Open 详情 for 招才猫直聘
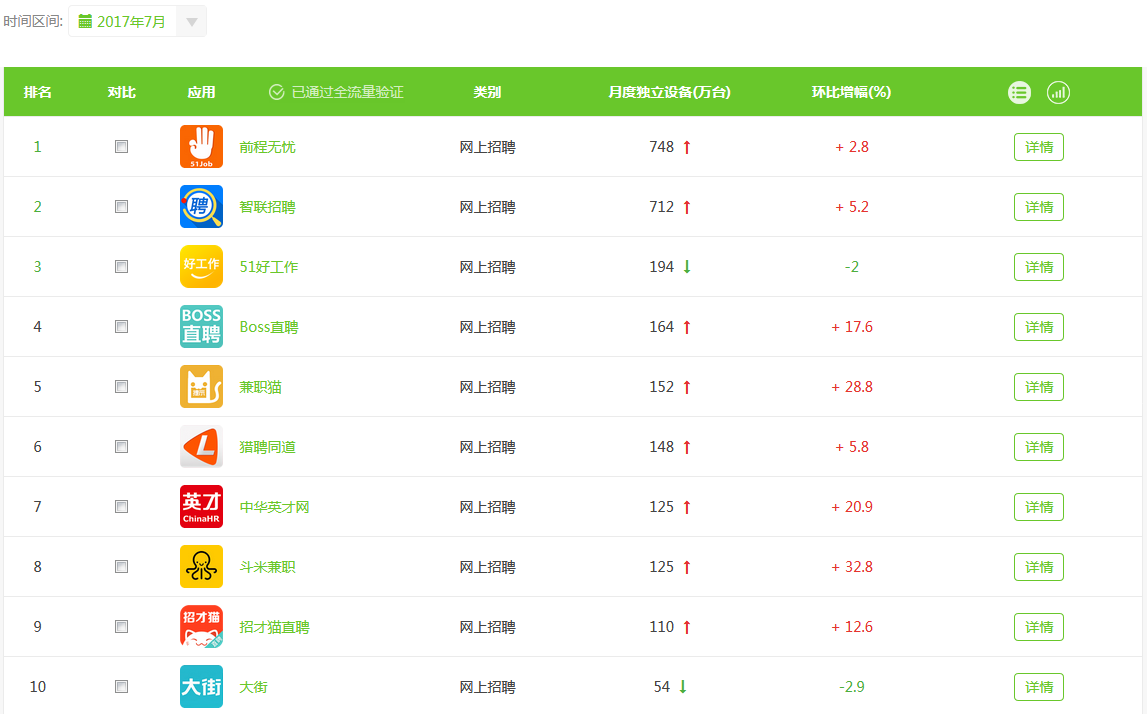 (x=1039, y=627)
